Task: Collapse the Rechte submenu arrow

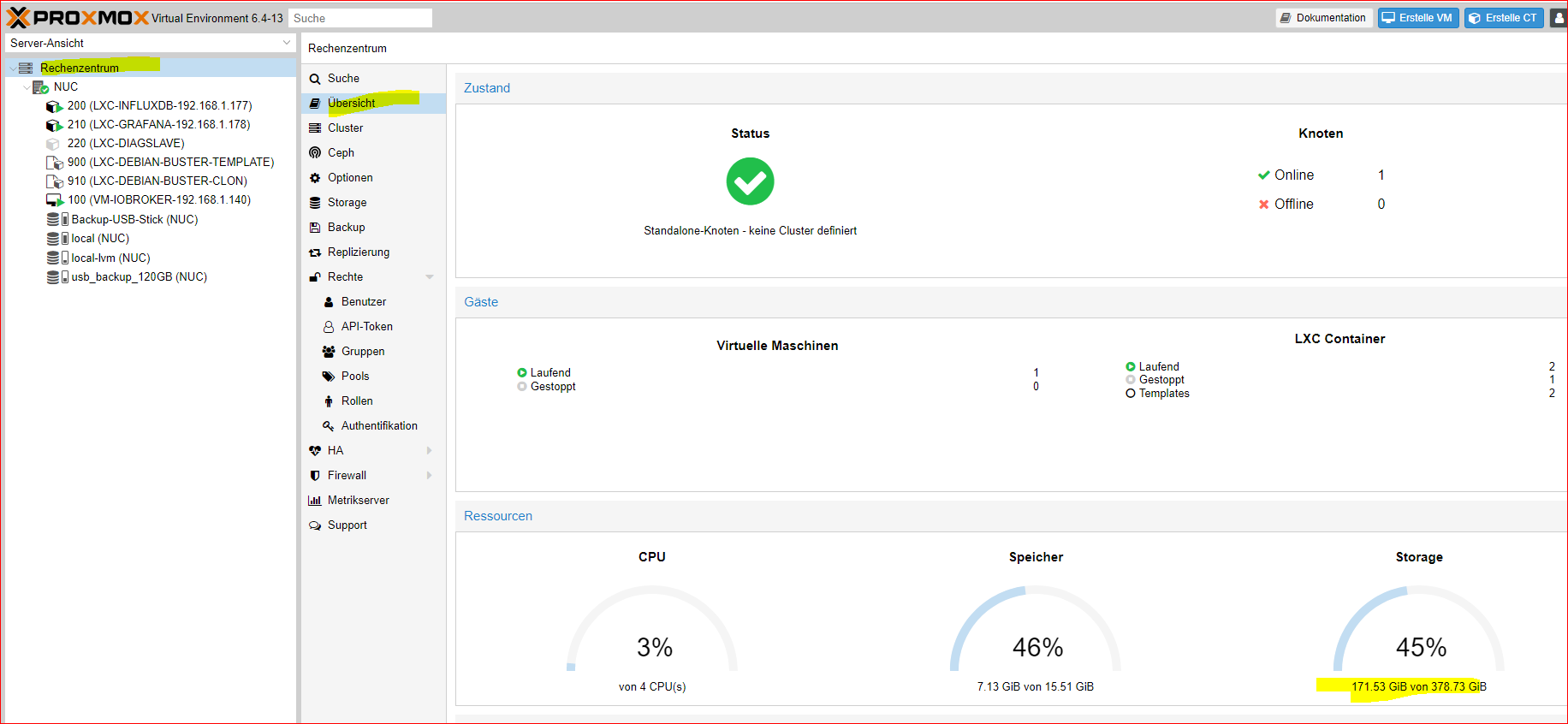Action: (x=430, y=277)
